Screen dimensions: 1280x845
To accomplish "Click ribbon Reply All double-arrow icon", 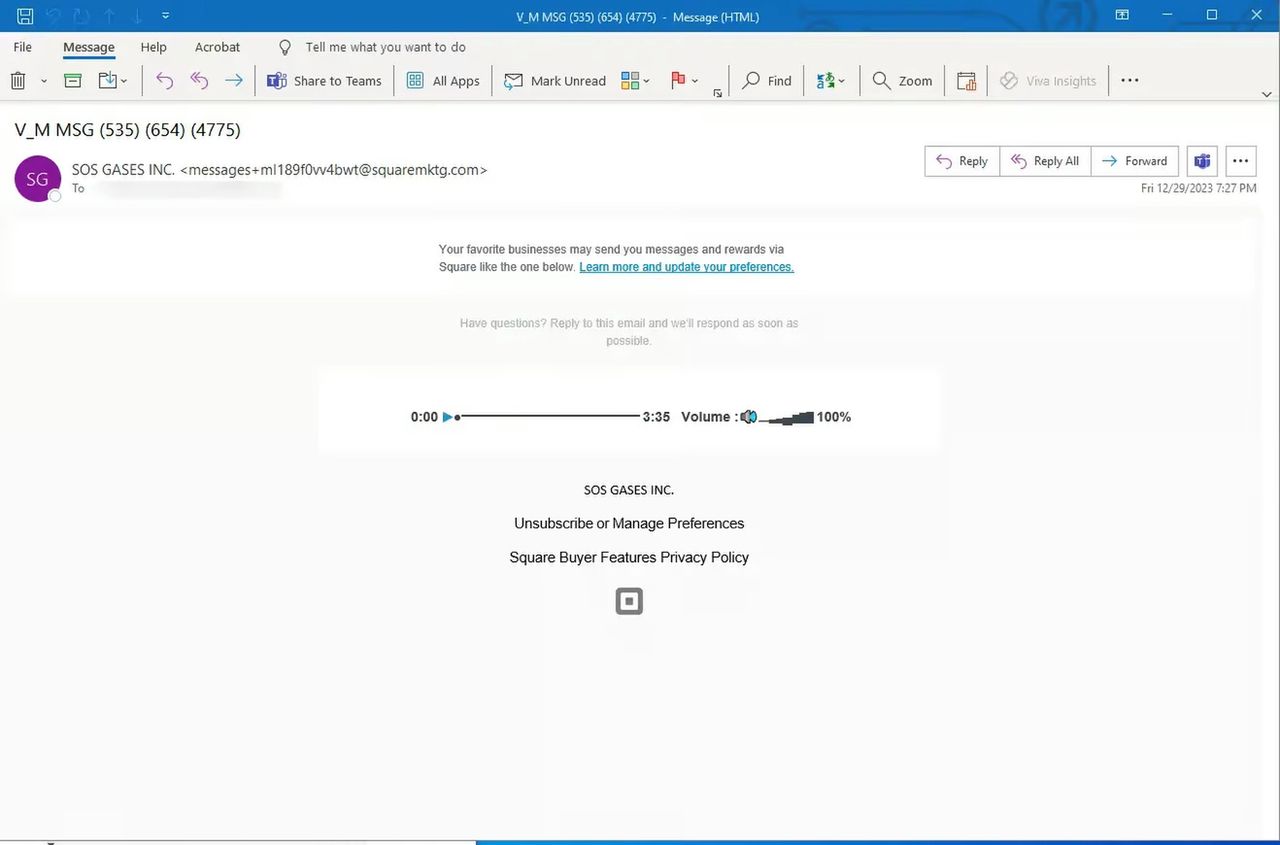I will click(x=199, y=81).
